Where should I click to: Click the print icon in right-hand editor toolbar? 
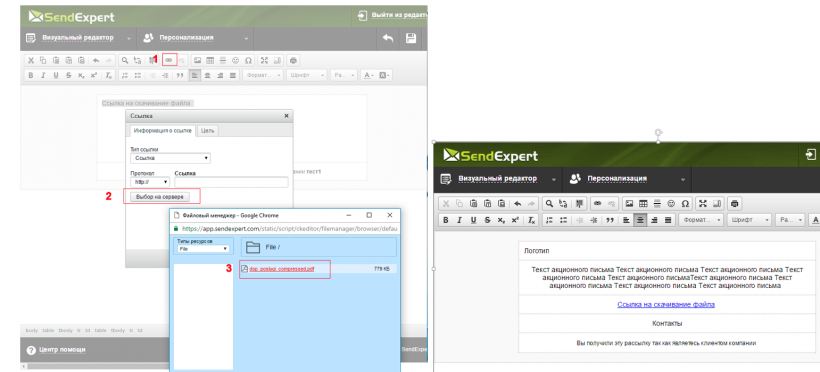[x=735, y=204]
